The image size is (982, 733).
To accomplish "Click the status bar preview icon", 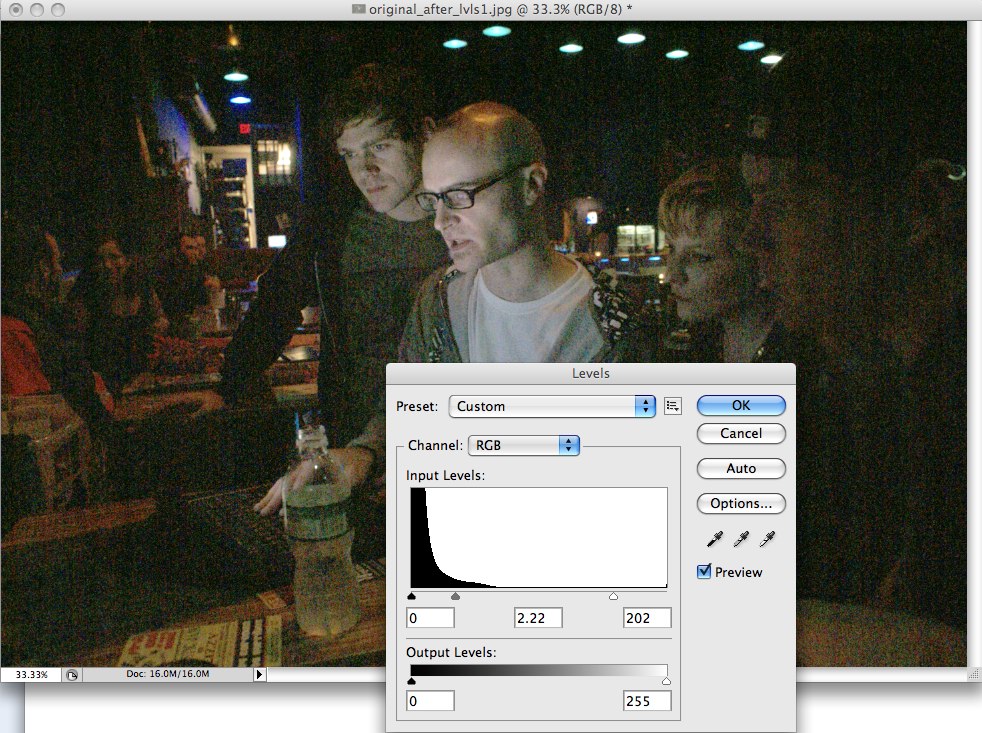I will (72, 675).
